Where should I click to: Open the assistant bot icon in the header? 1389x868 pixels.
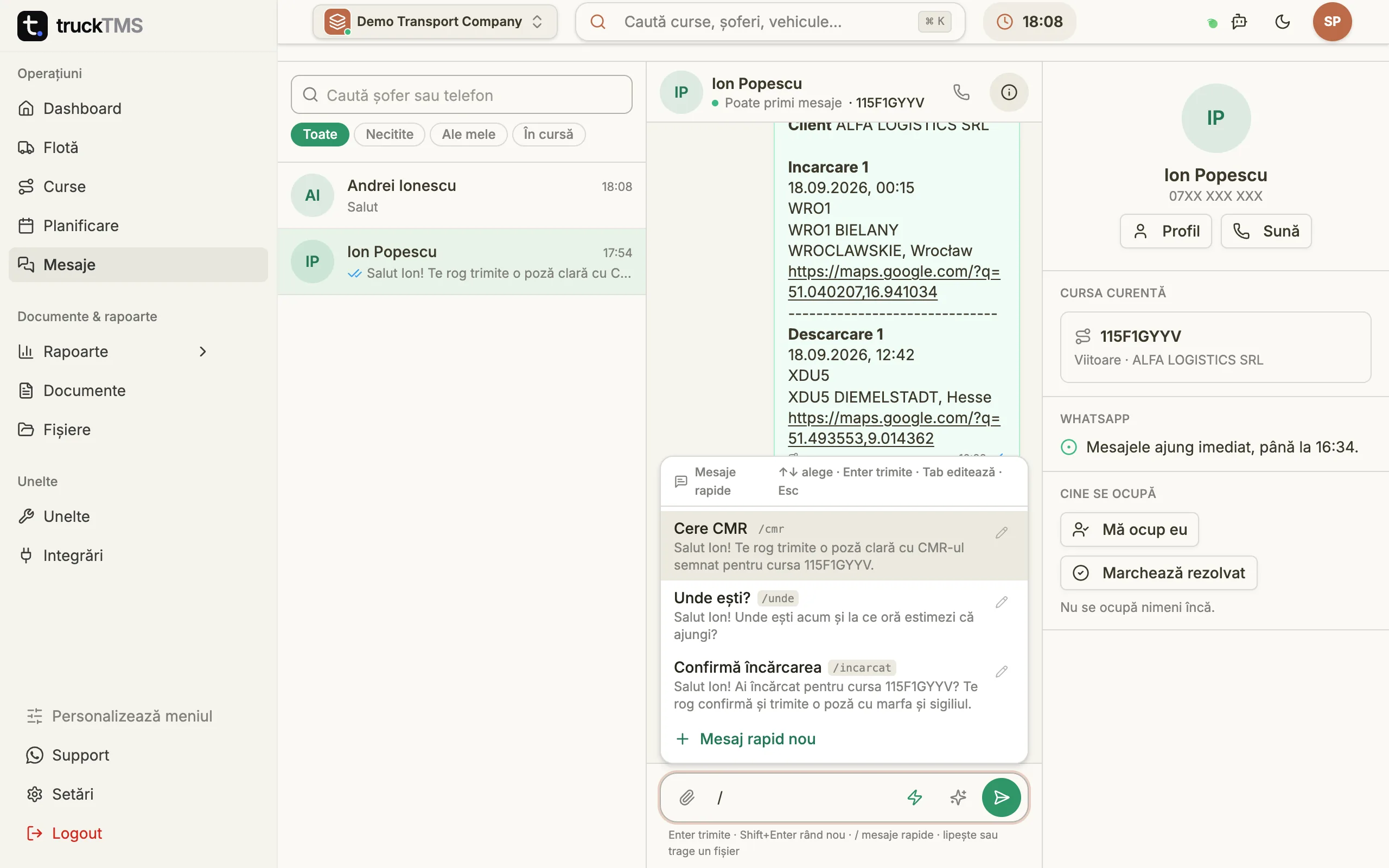click(1239, 22)
